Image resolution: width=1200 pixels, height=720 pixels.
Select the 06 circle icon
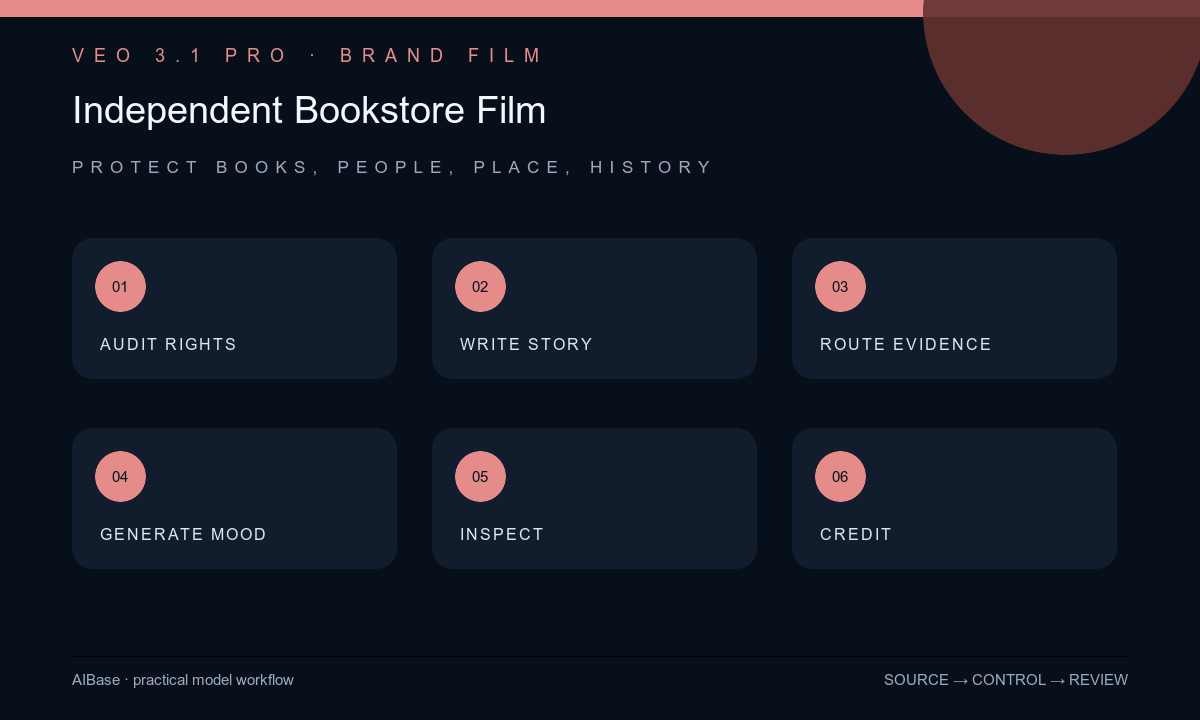point(840,476)
